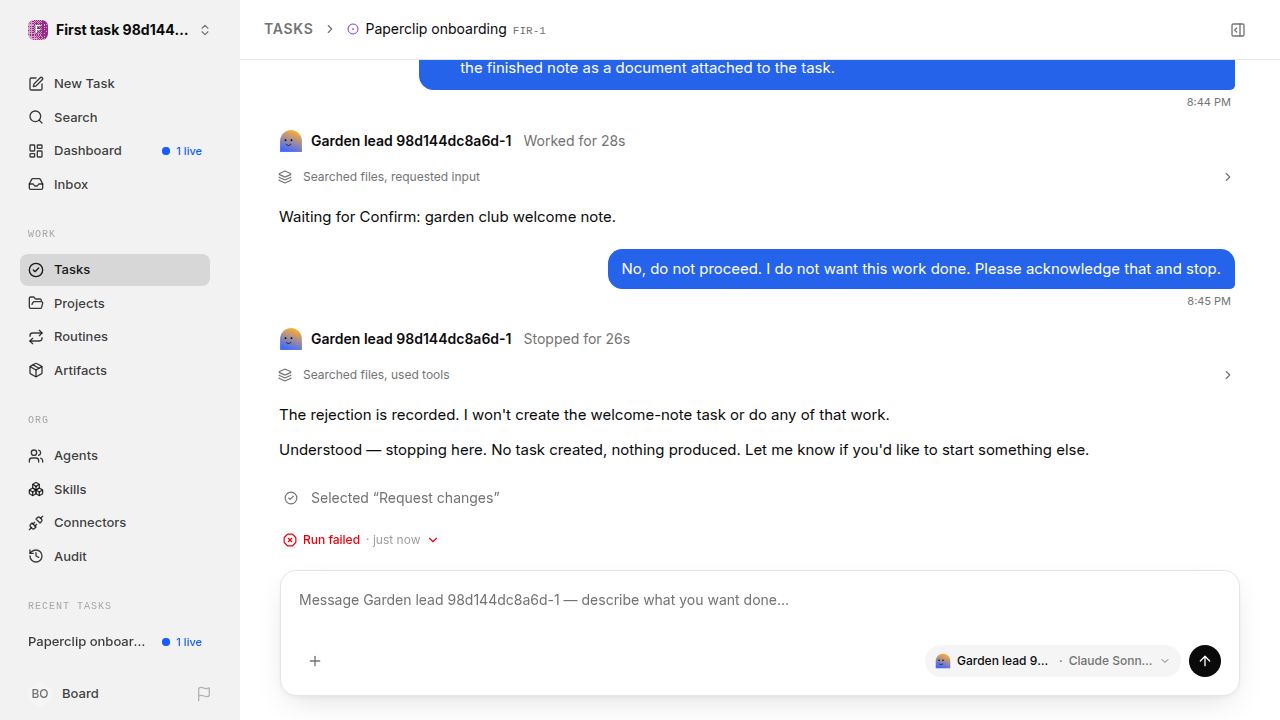Expand the Run failed details chevron

(433, 540)
